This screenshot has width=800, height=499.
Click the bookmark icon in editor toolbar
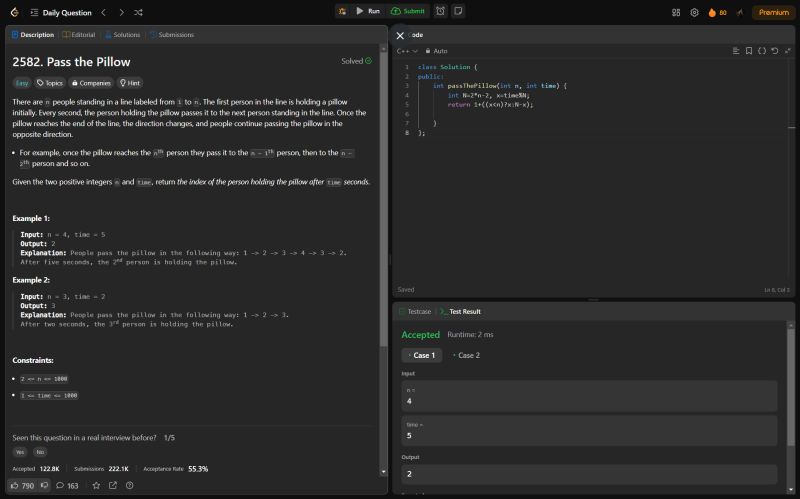coord(748,51)
